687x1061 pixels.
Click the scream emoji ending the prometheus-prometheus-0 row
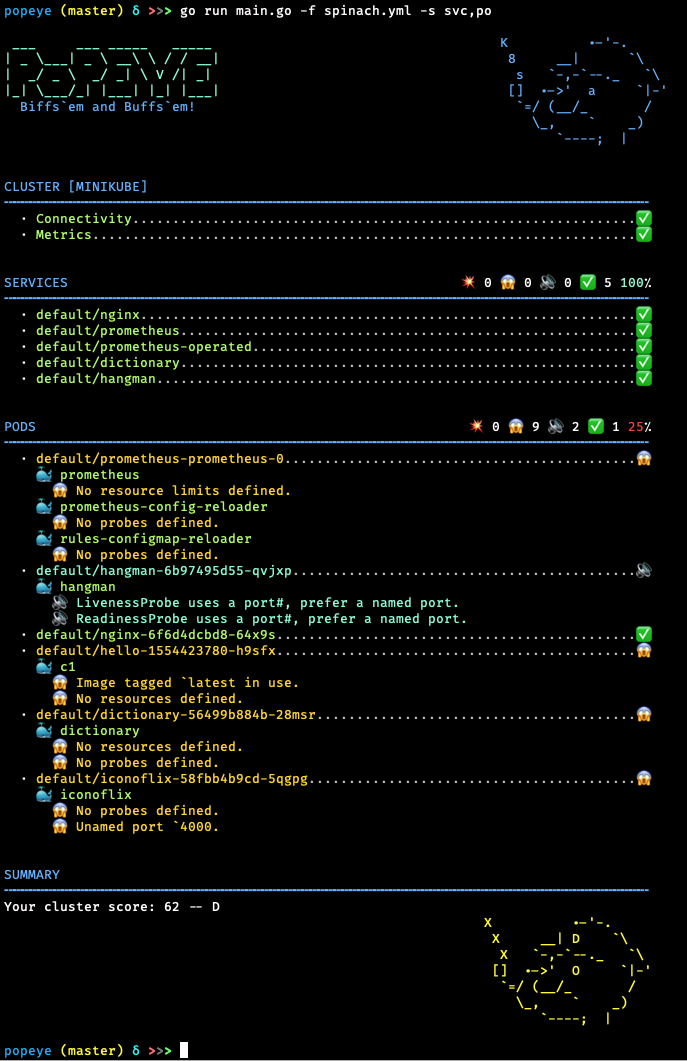pos(644,458)
